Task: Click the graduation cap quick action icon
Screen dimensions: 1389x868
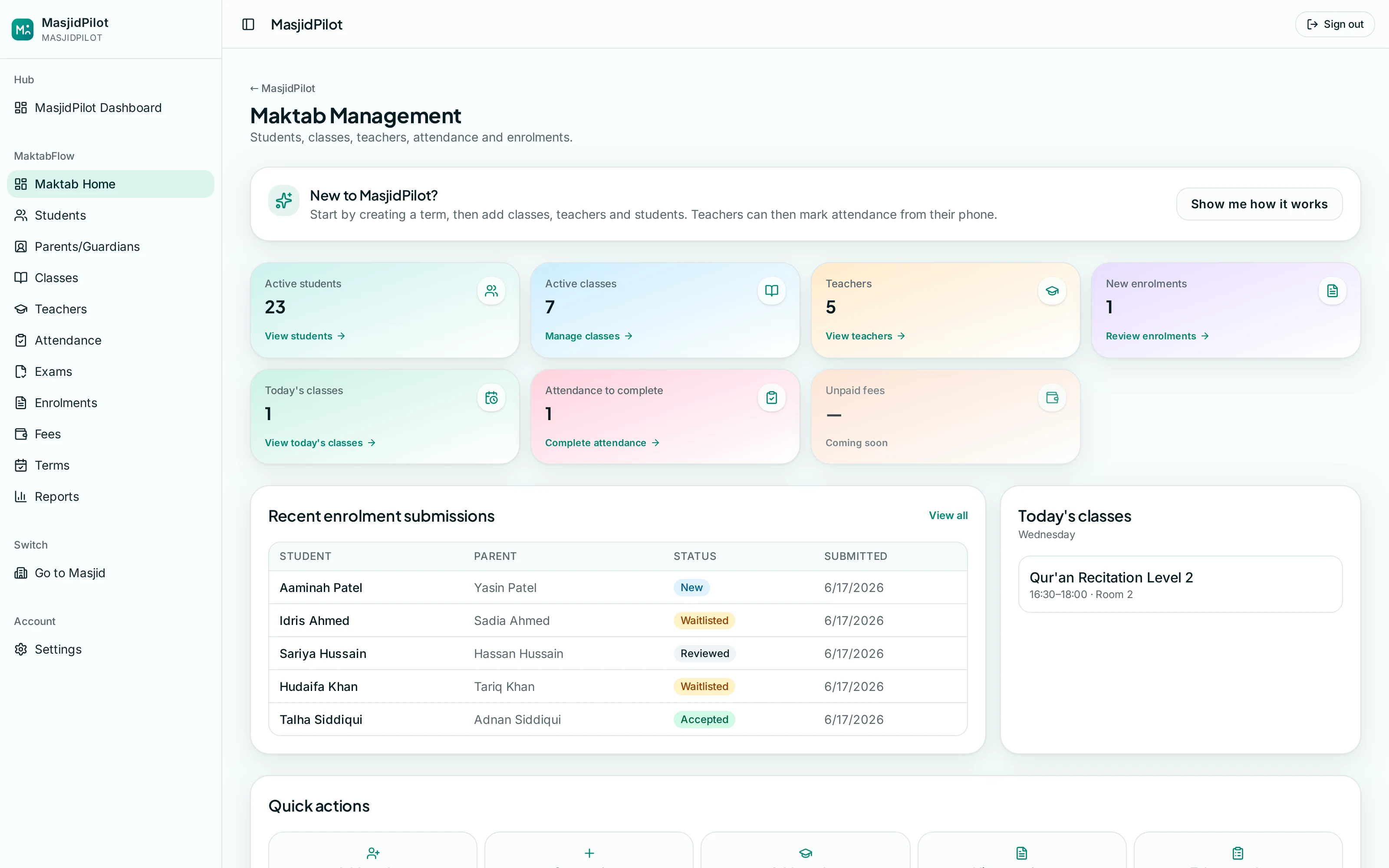Action: pyautogui.click(x=805, y=853)
